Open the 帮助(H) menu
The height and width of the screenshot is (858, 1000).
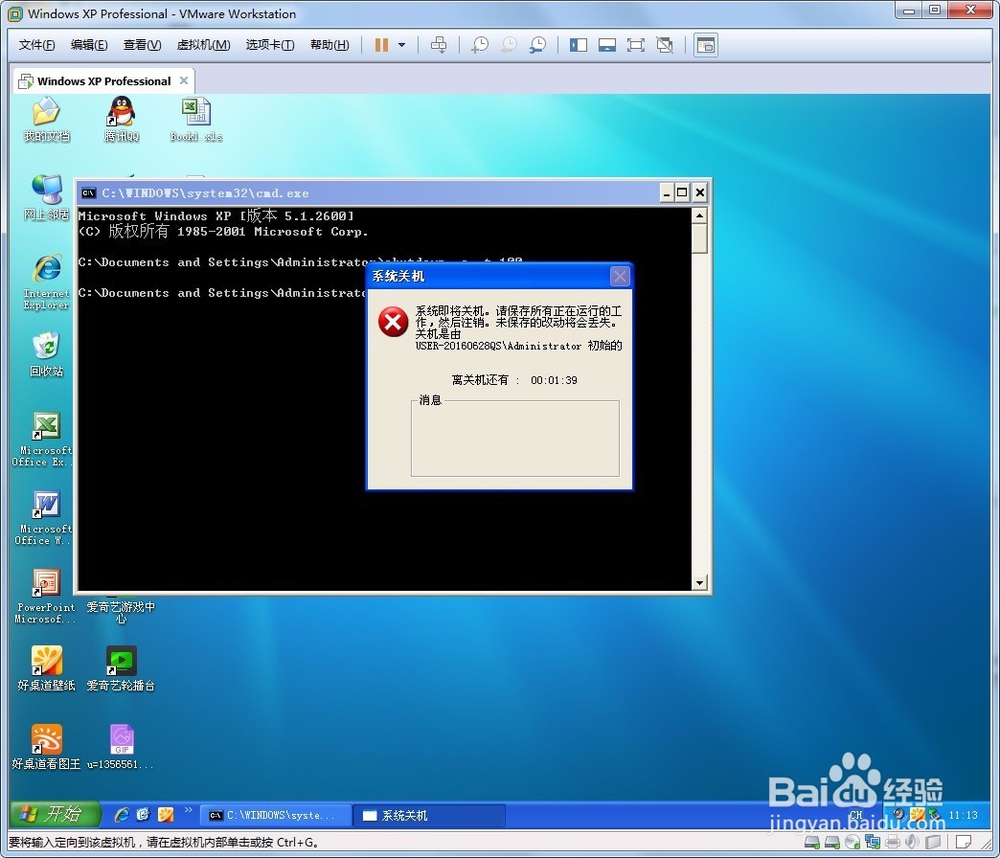pyautogui.click(x=329, y=45)
